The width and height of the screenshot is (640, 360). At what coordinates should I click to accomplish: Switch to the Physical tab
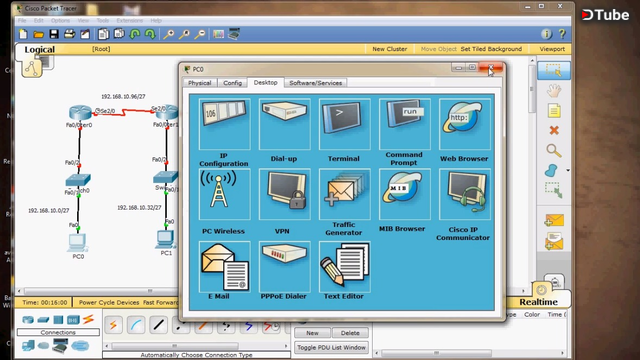pos(200,83)
